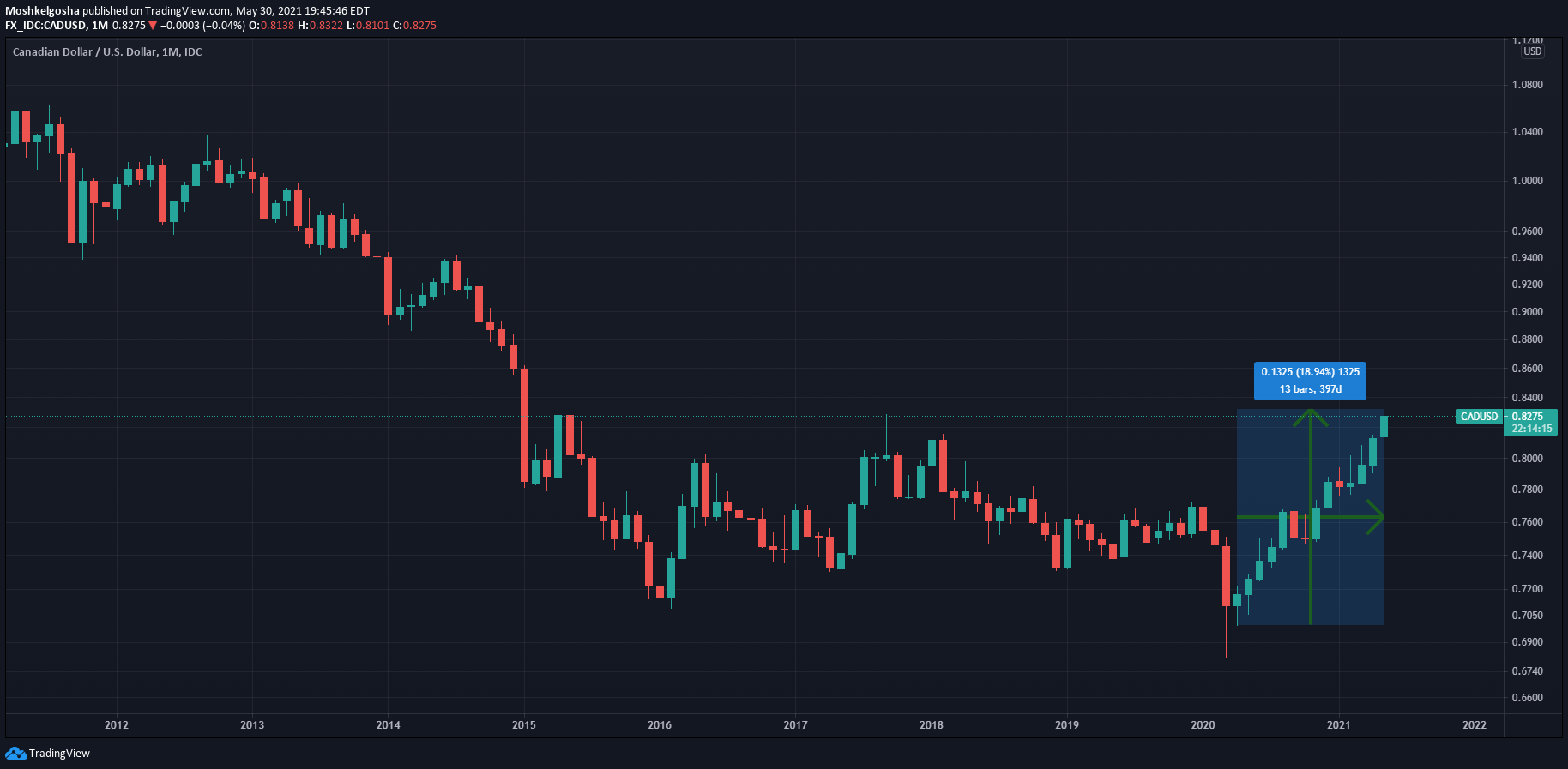Viewport: 1568px width, 769px height.
Task: Click the 2013 label on time axis
Action: [x=252, y=725]
